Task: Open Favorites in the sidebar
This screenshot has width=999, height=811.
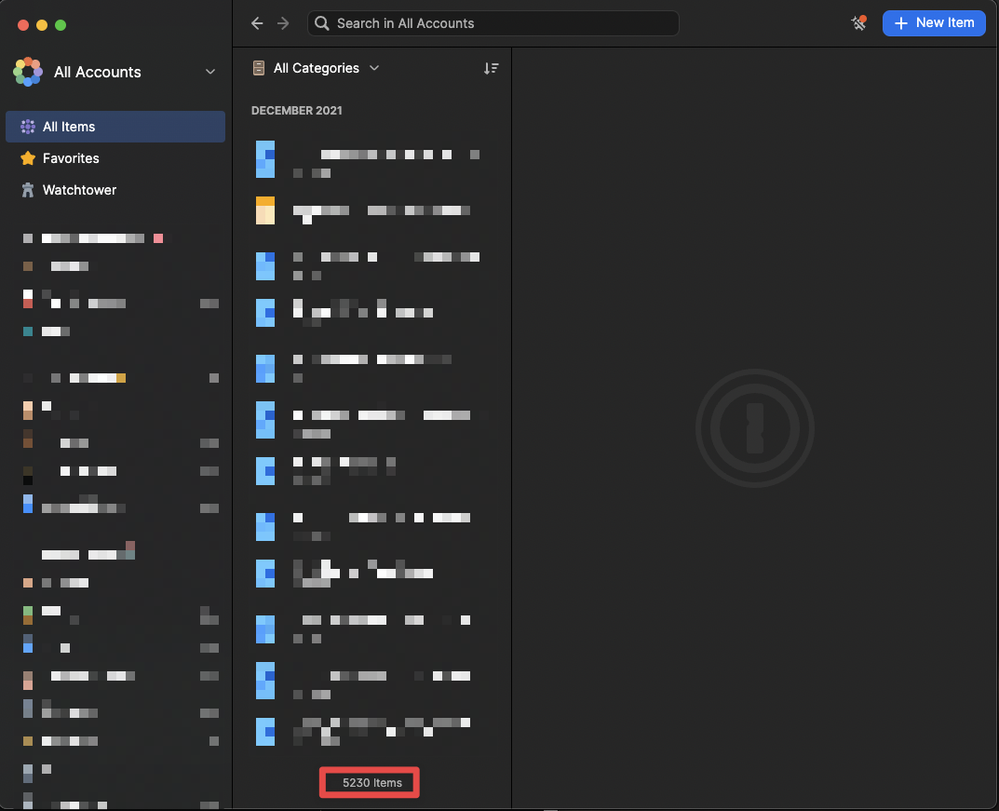Action: [x=71, y=158]
